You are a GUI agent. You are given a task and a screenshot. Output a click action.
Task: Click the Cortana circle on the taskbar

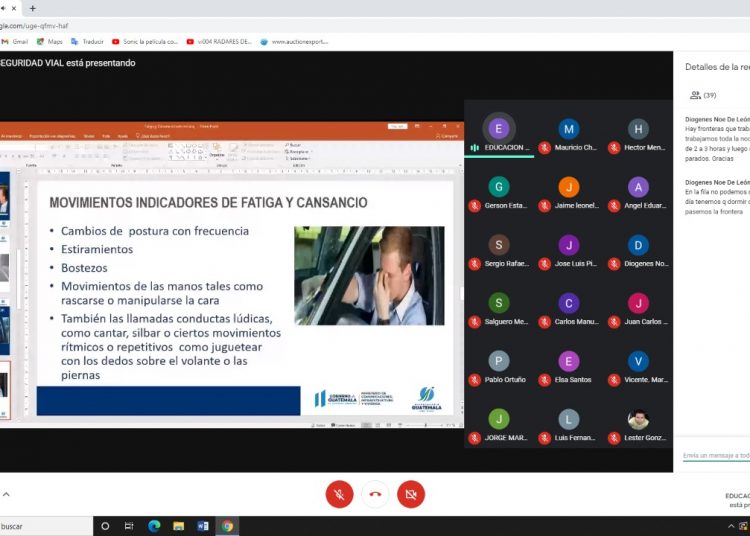coord(105,526)
